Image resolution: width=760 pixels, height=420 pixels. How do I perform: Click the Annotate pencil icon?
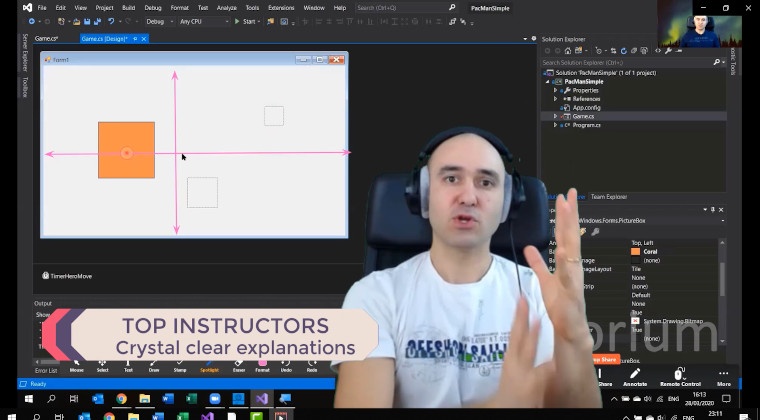click(x=634, y=375)
